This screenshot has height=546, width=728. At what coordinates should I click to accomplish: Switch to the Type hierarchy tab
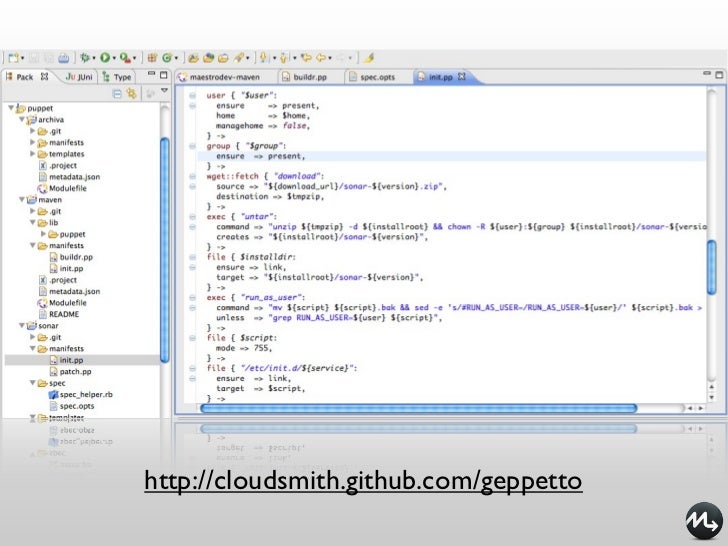[x=117, y=77]
